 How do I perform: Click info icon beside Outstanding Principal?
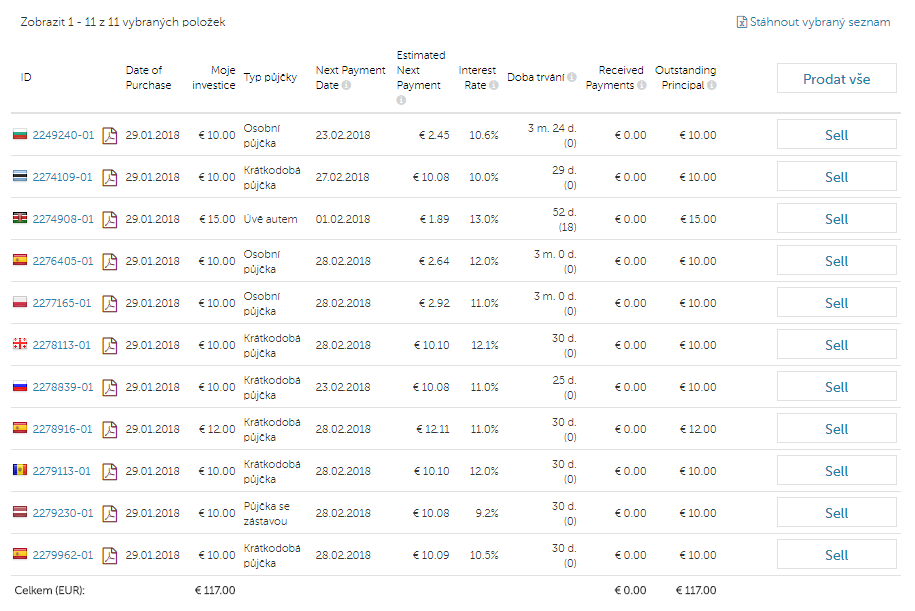click(x=712, y=85)
